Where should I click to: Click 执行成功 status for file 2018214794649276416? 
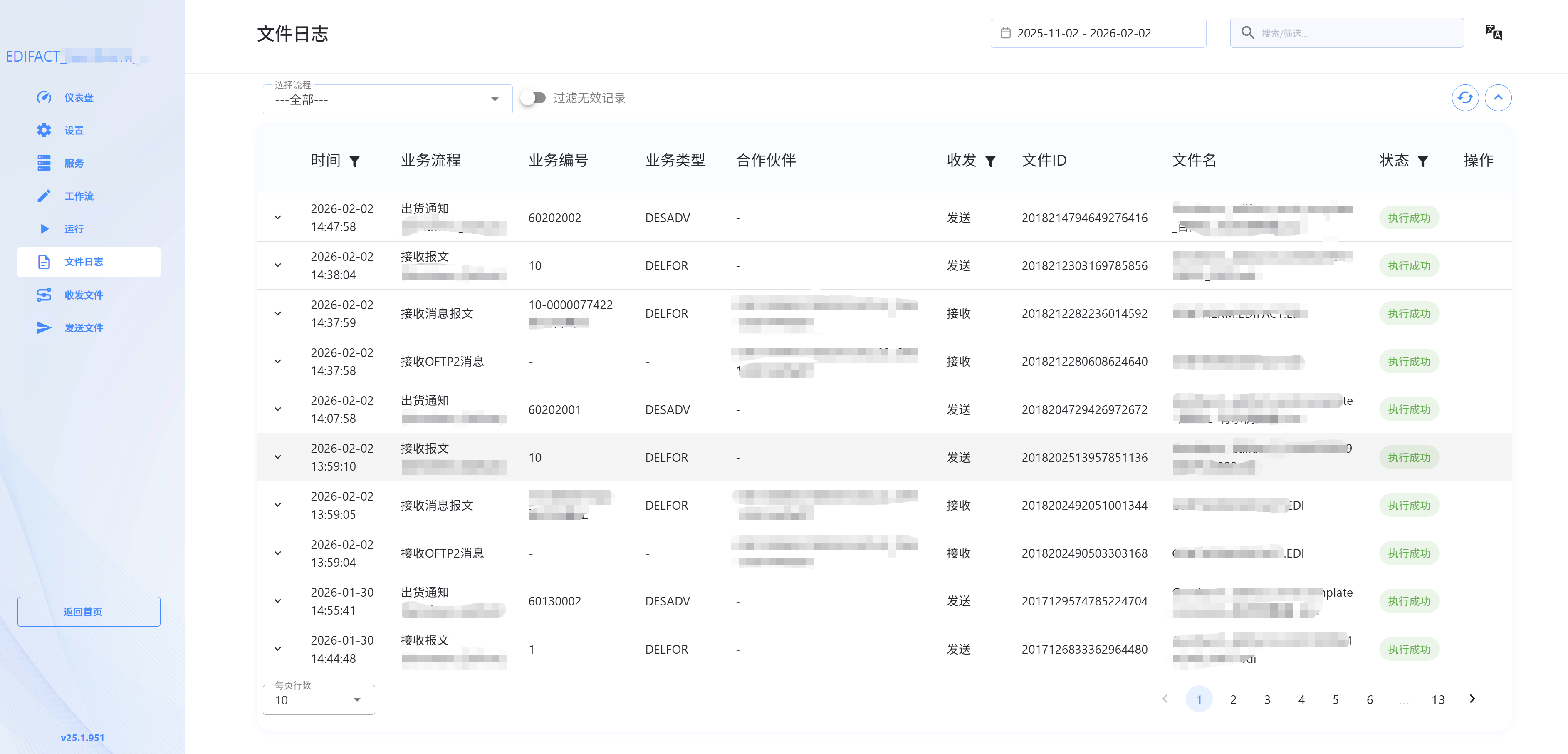pos(1409,218)
